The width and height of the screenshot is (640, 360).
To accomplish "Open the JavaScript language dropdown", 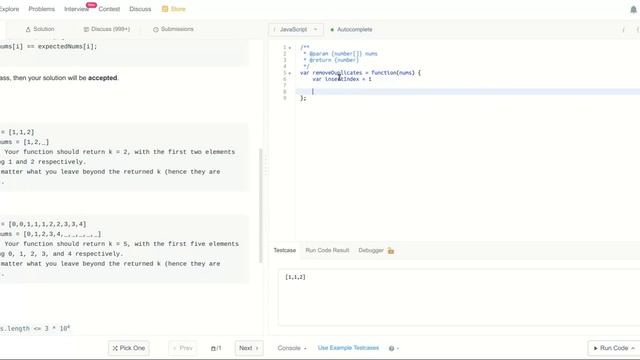I will click(x=296, y=30).
